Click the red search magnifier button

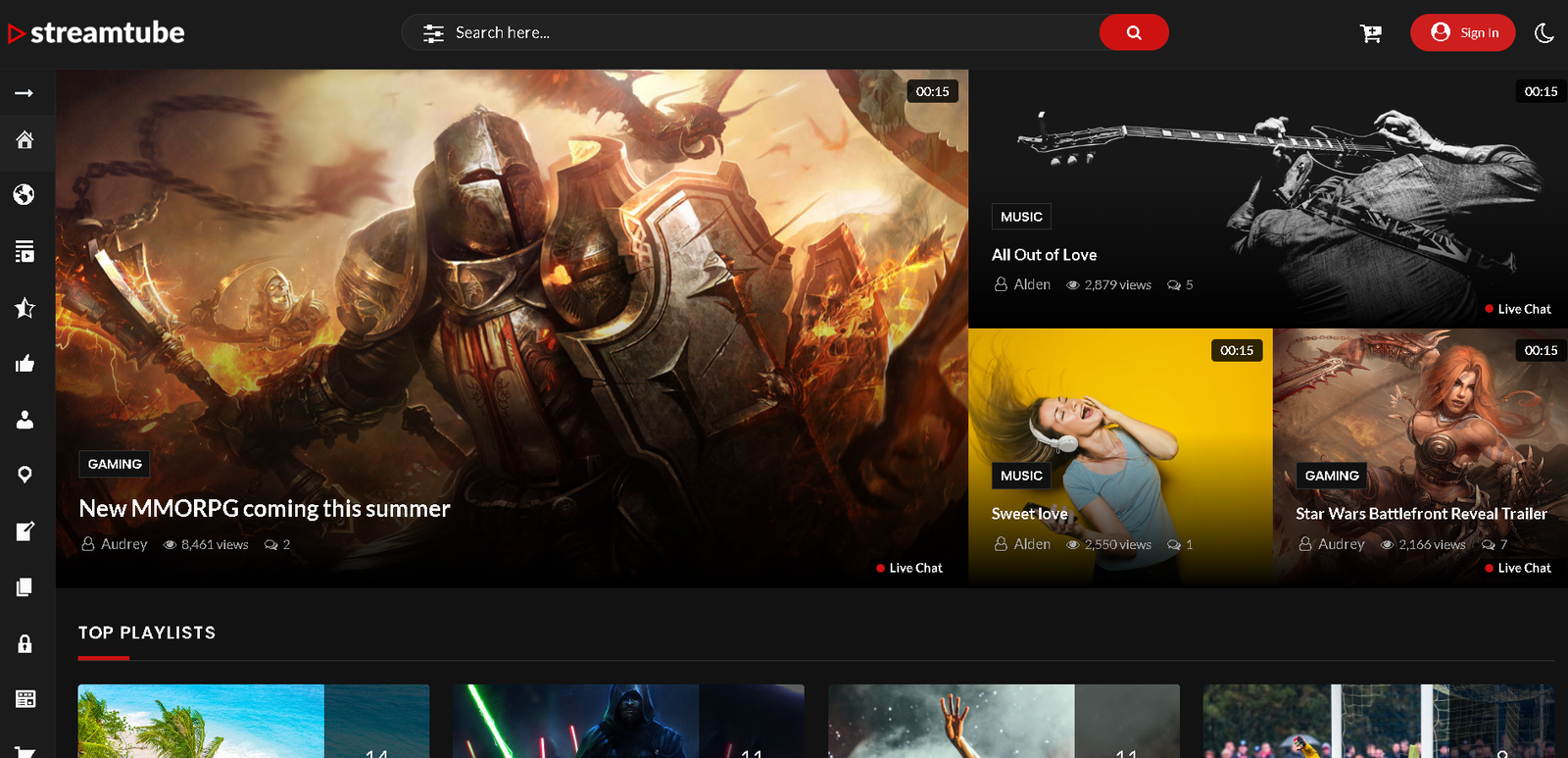[1134, 32]
